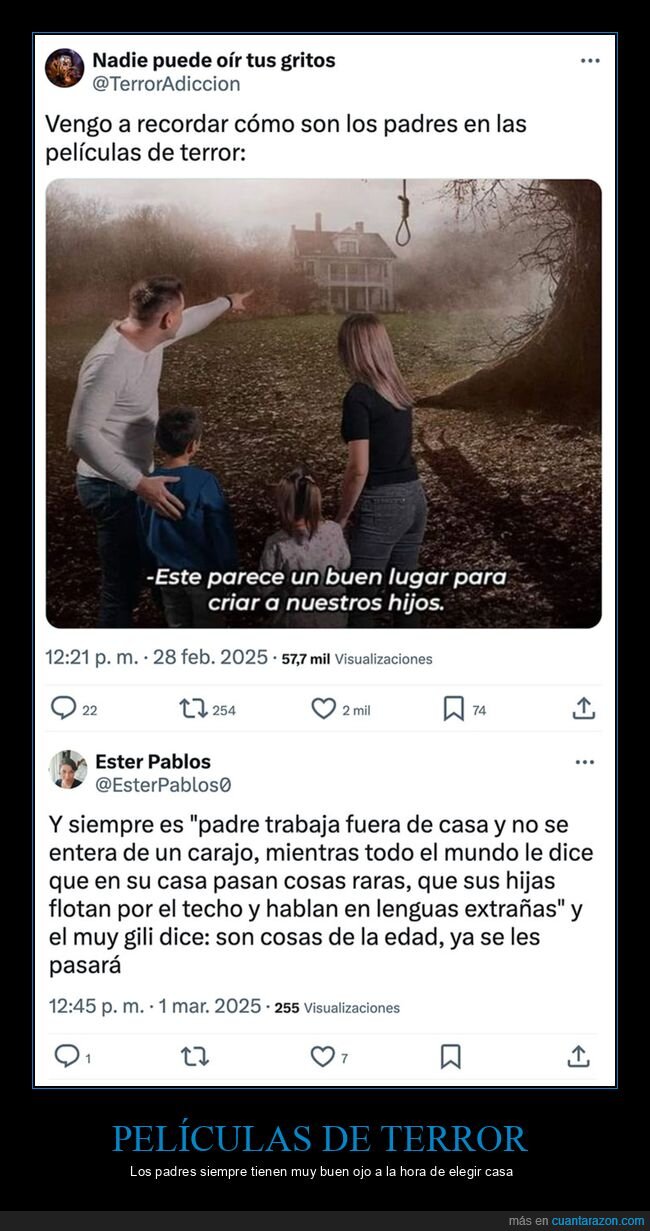Open the three-dot menu on the first tweet

point(590,60)
